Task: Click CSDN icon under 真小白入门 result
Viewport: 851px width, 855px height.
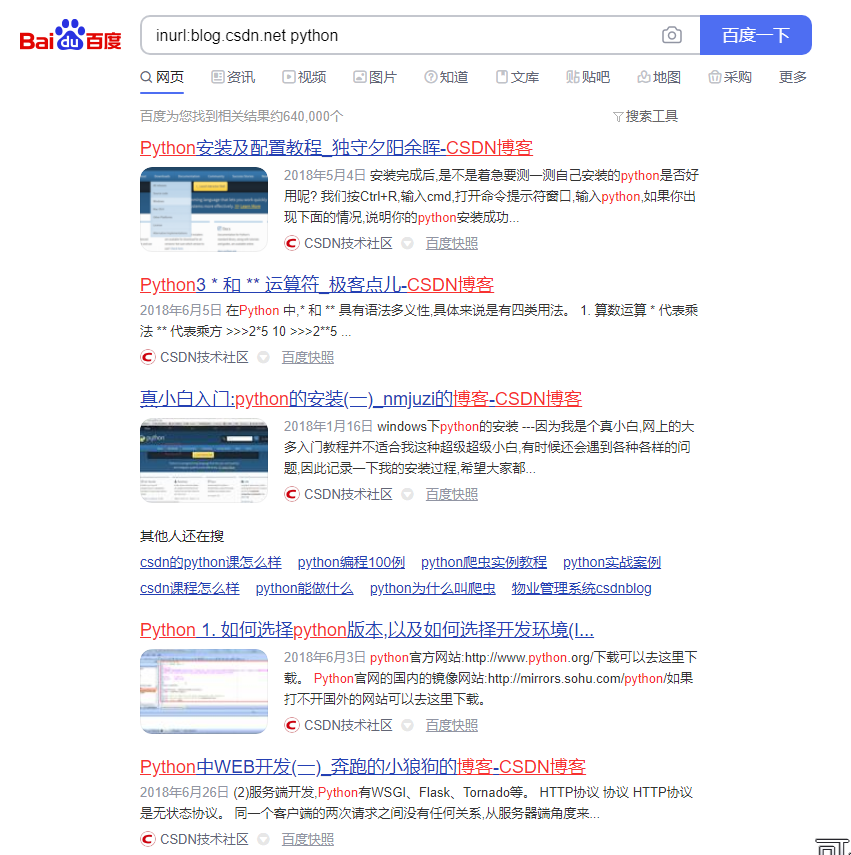Action: (x=292, y=494)
